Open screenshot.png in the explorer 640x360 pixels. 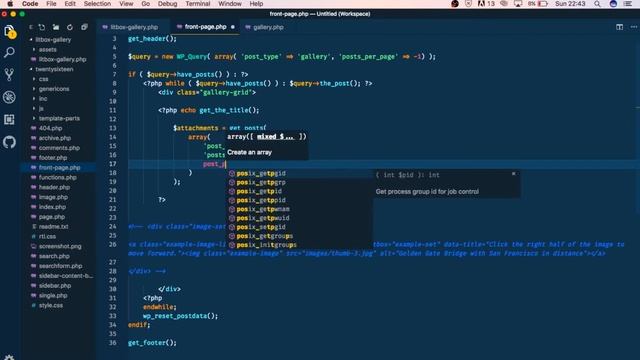click(59, 246)
